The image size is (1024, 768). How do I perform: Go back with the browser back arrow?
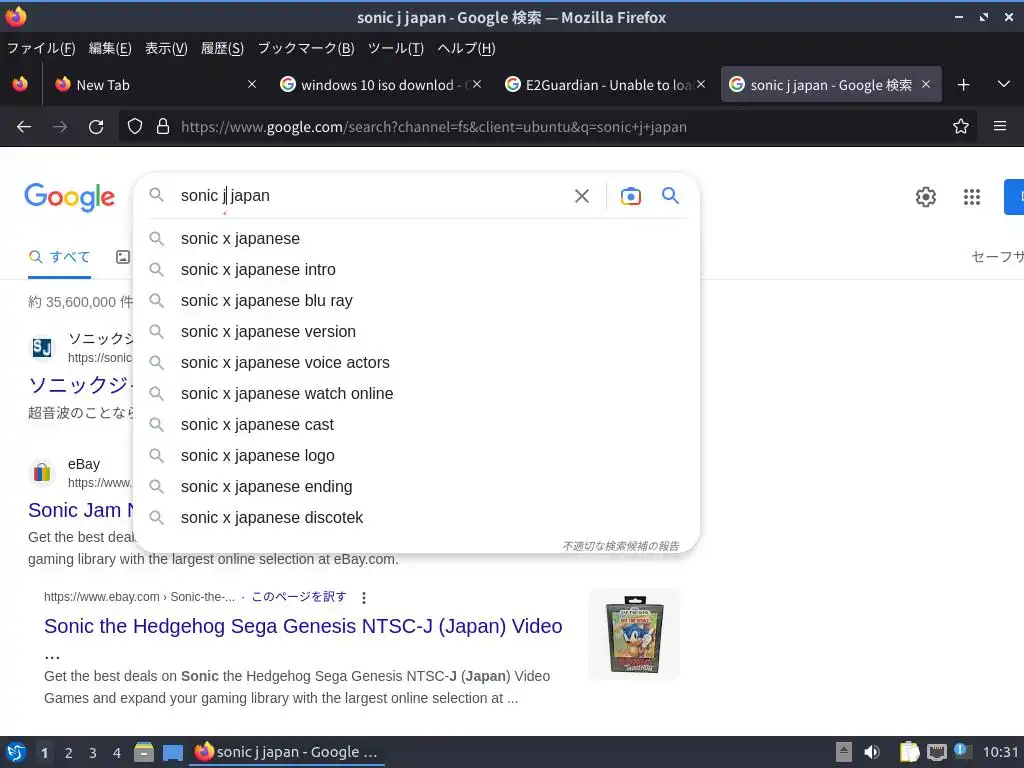(x=24, y=127)
